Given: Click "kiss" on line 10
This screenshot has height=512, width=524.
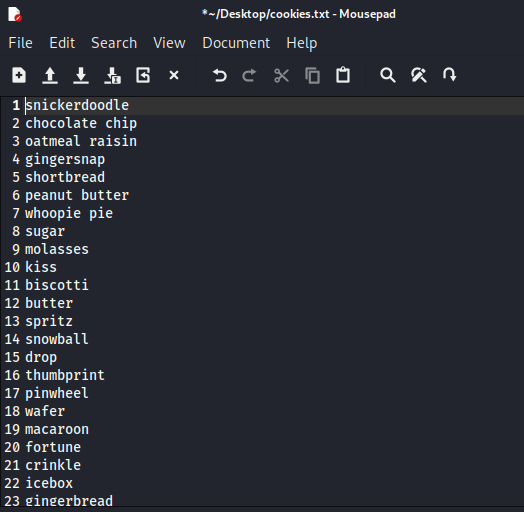Looking at the screenshot, I should point(41,267).
